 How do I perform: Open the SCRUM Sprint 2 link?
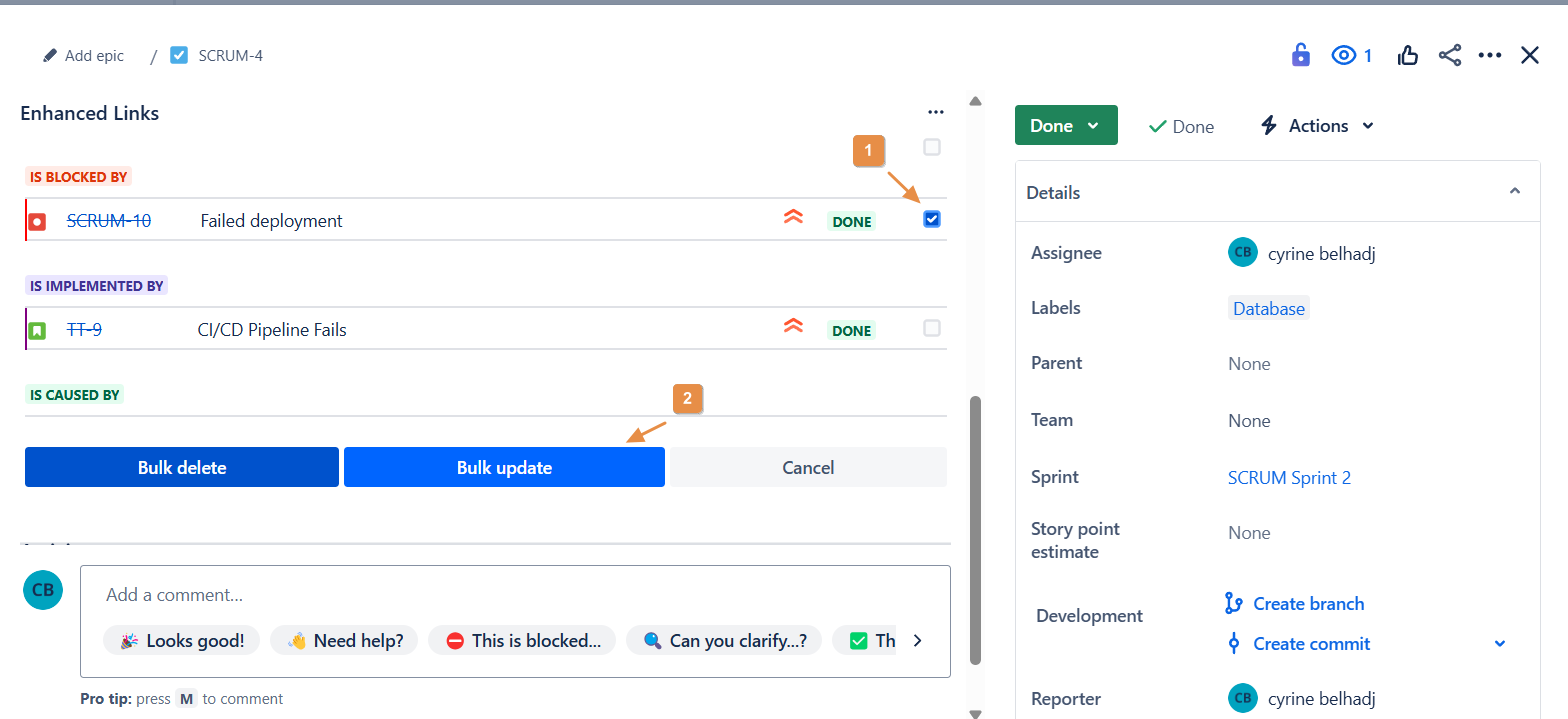coord(1289,477)
